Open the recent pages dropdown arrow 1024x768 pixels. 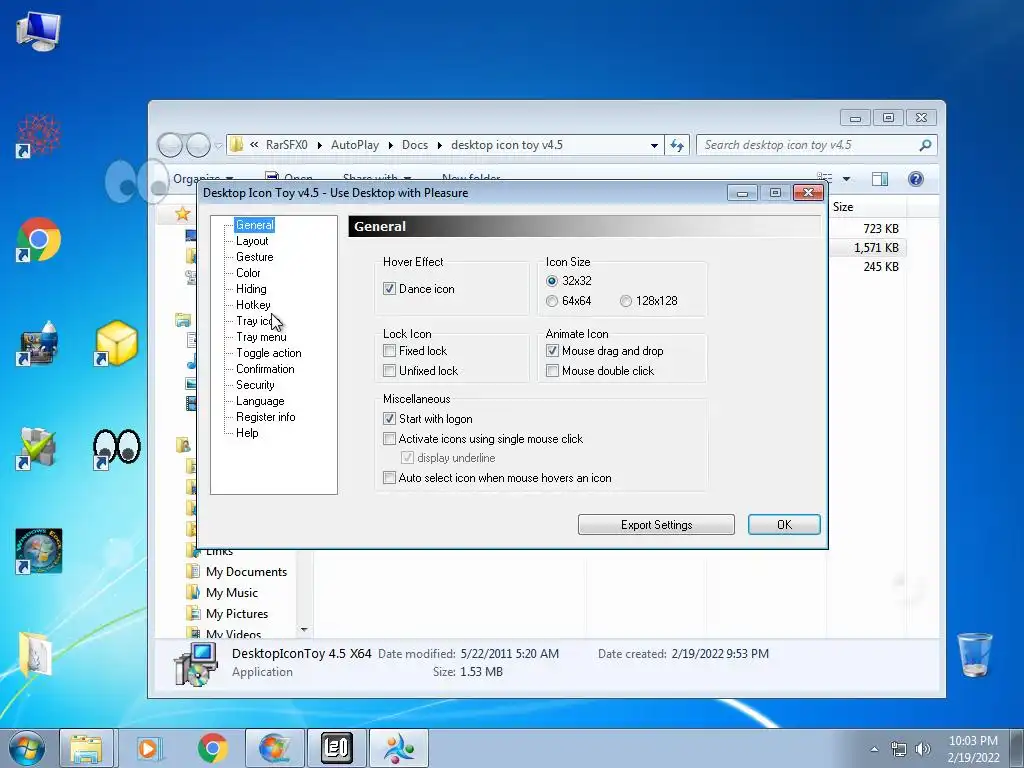tap(217, 146)
